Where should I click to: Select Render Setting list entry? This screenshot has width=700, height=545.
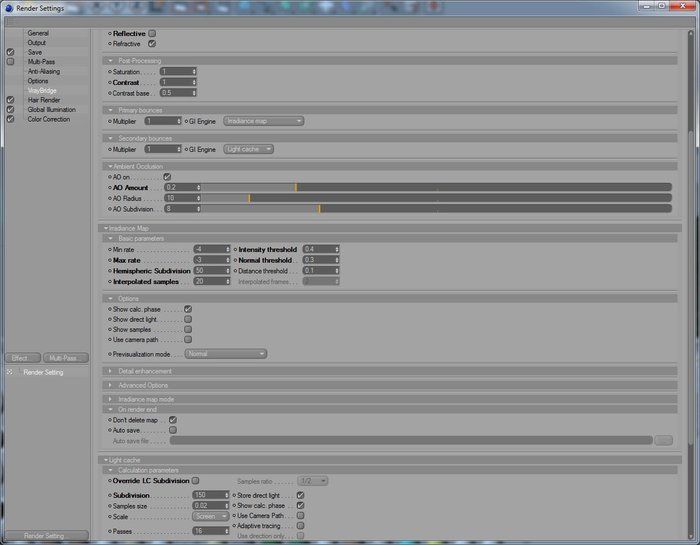43,372
